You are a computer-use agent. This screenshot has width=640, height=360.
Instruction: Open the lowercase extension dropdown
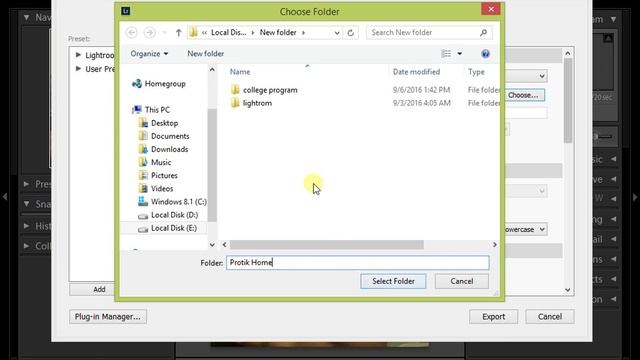(526, 229)
